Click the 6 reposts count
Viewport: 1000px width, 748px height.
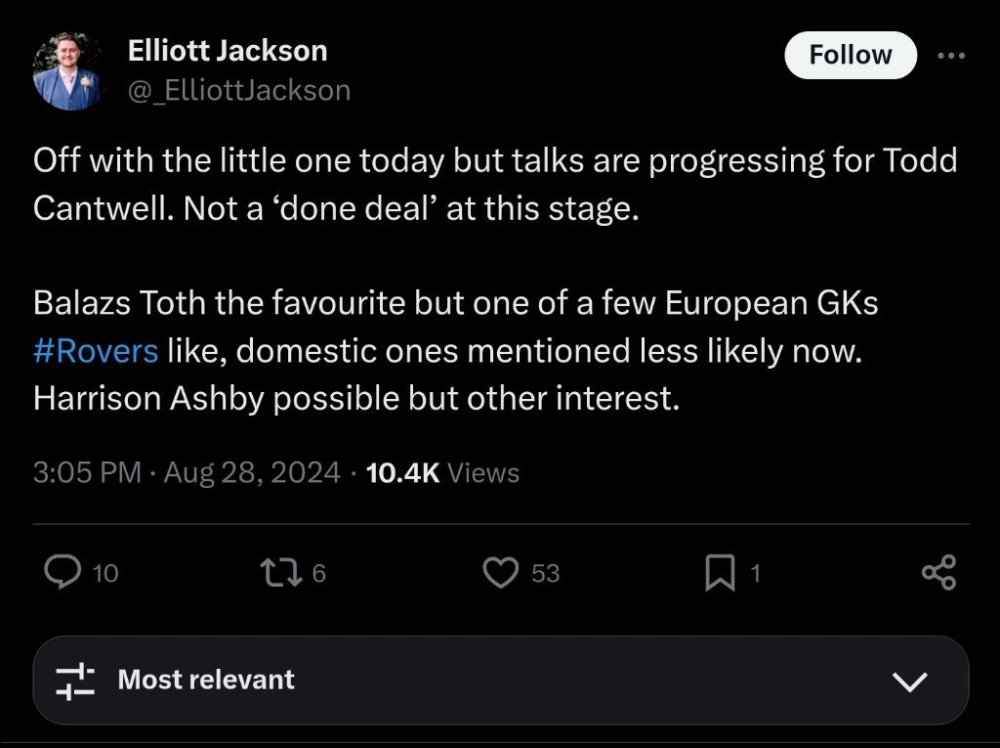pos(318,574)
